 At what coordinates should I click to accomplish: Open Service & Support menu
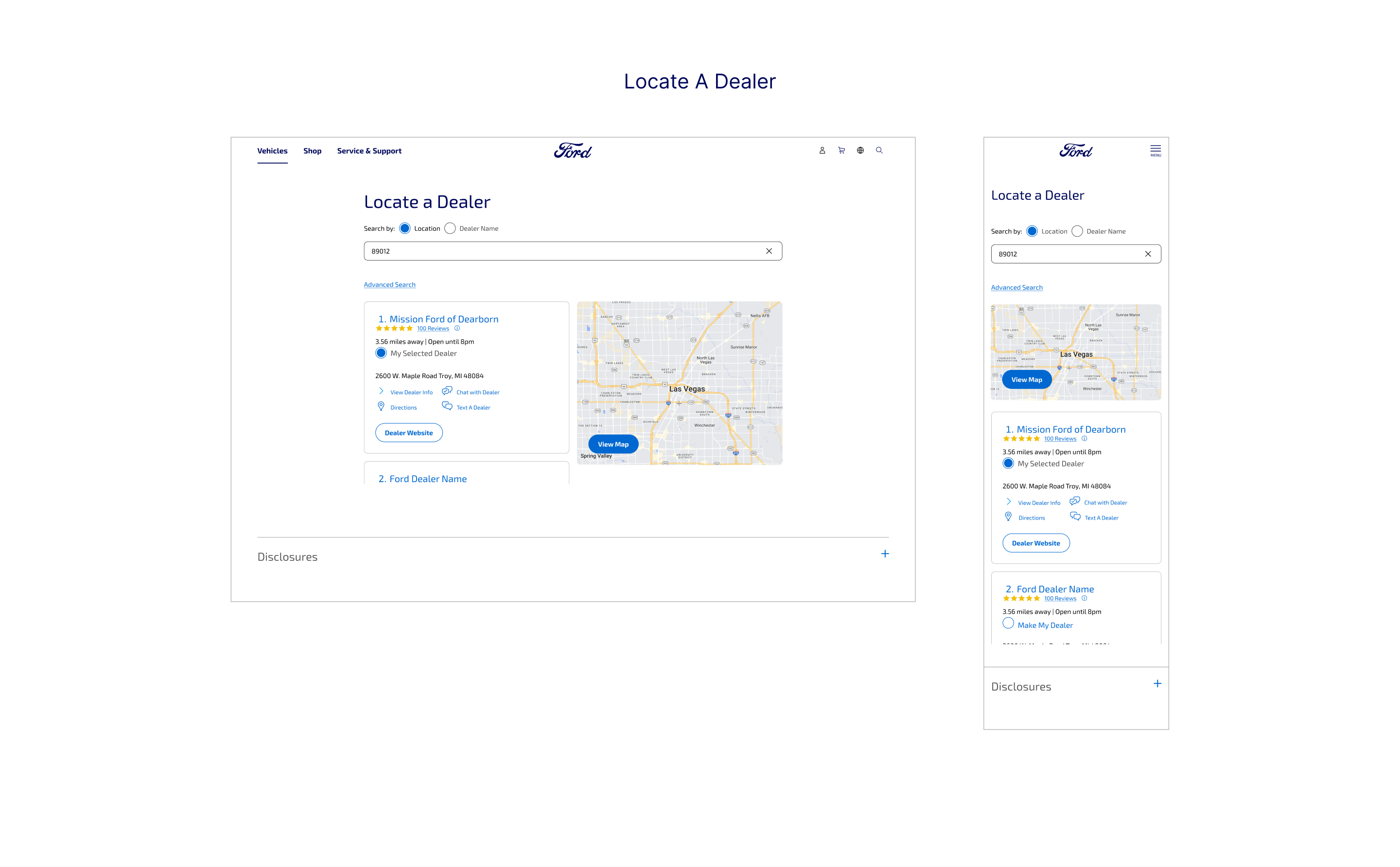[369, 151]
